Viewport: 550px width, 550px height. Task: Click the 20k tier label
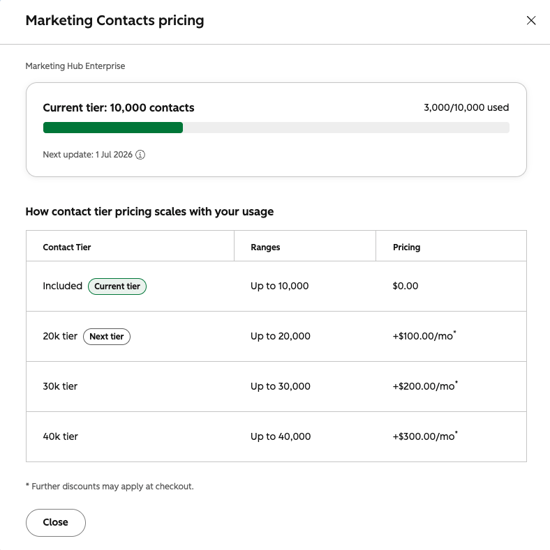(x=60, y=336)
